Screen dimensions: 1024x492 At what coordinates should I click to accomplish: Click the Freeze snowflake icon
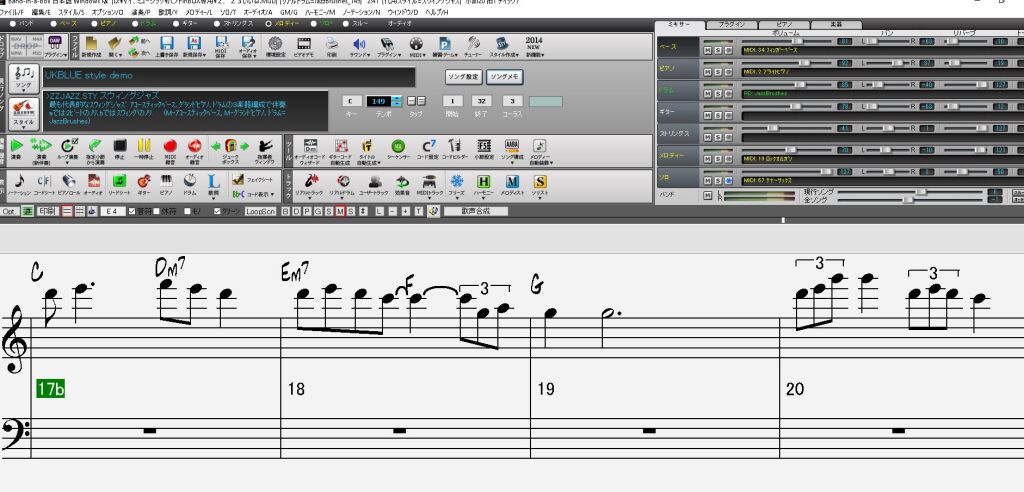(x=456, y=183)
